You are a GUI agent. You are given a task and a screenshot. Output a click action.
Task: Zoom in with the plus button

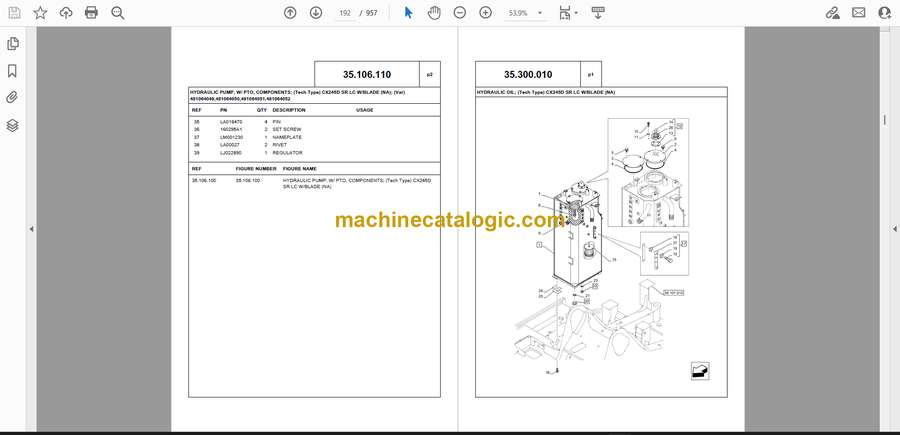(x=486, y=13)
